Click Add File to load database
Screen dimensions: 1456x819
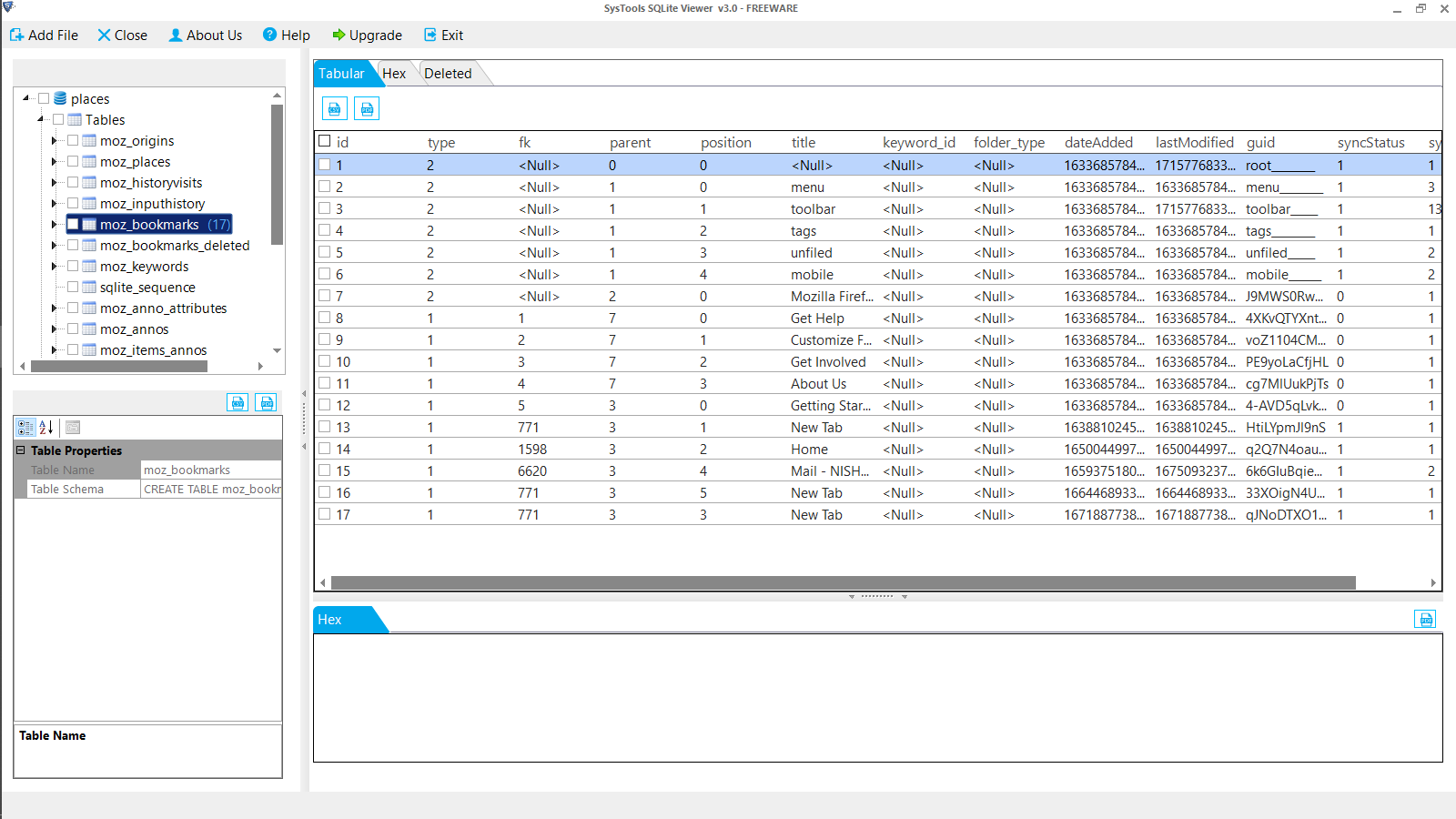coord(44,35)
